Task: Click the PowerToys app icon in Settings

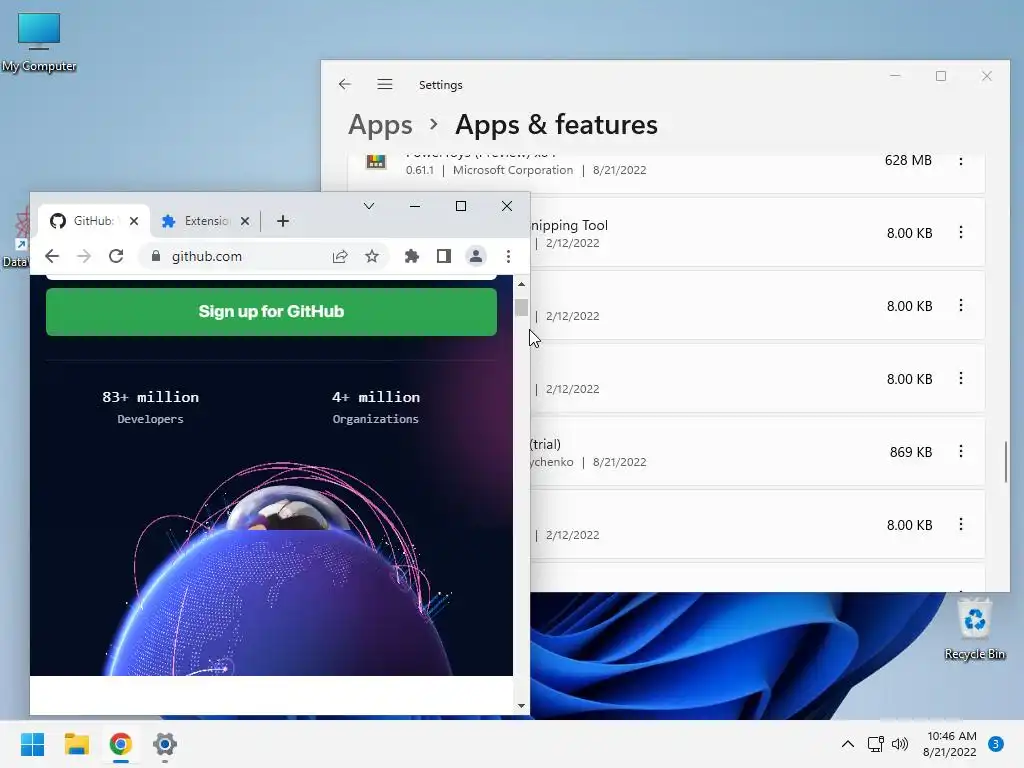Action: tap(376, 161)
